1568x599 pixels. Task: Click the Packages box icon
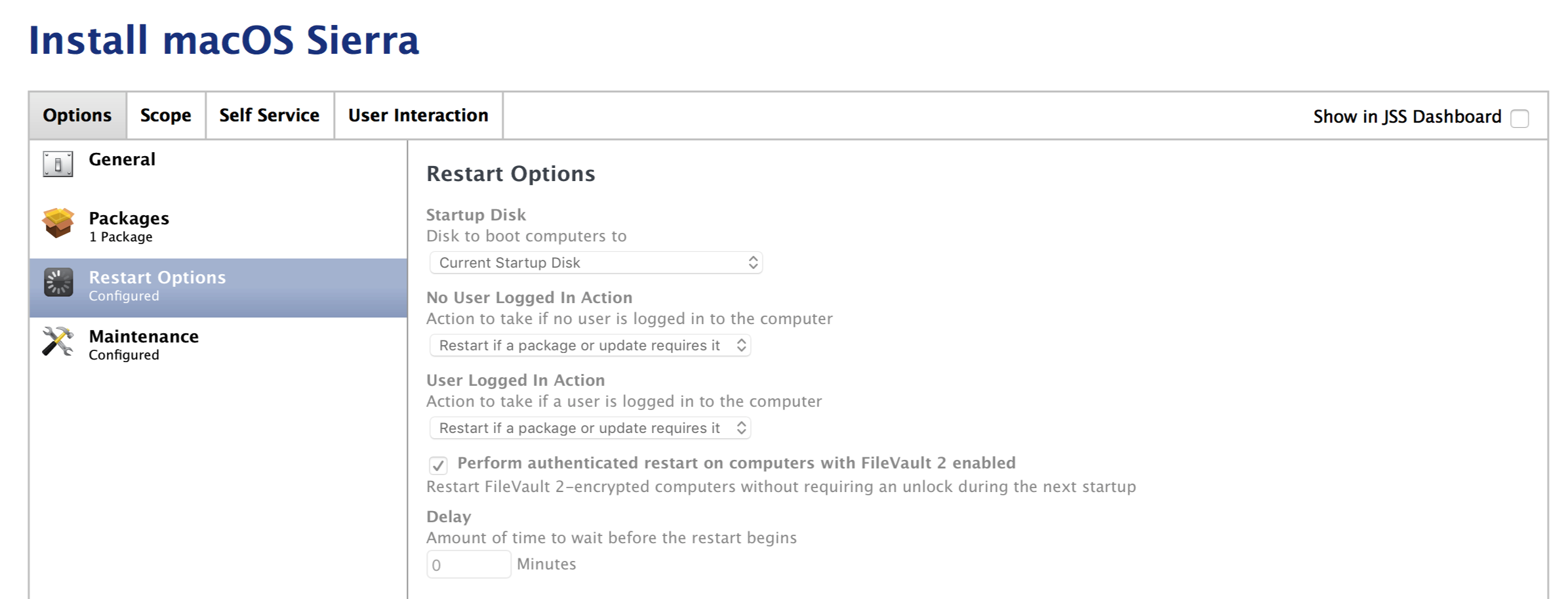tap(58, 222)
